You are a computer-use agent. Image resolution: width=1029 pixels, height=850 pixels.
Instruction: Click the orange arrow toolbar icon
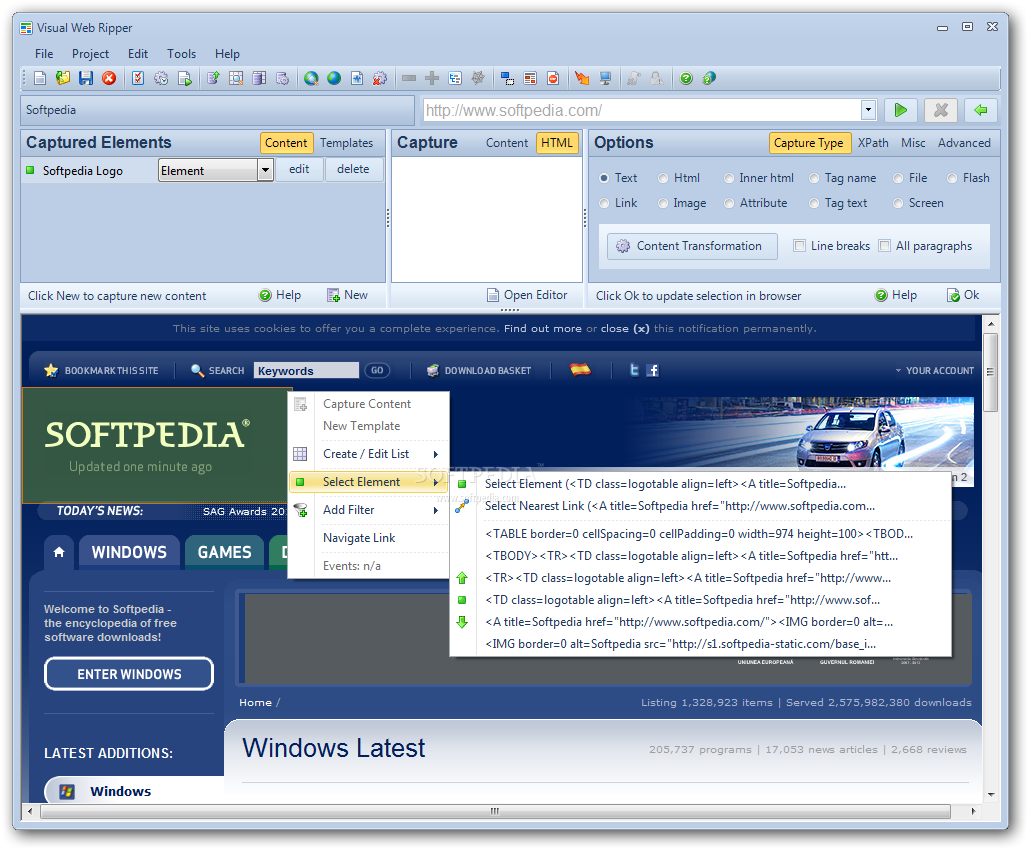(x=581, y=78)
